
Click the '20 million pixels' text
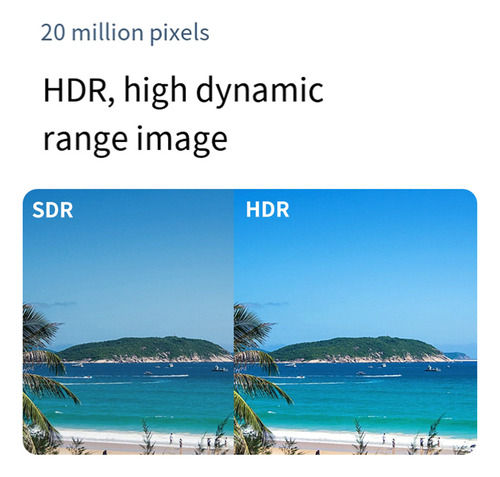tap(125, 33)
